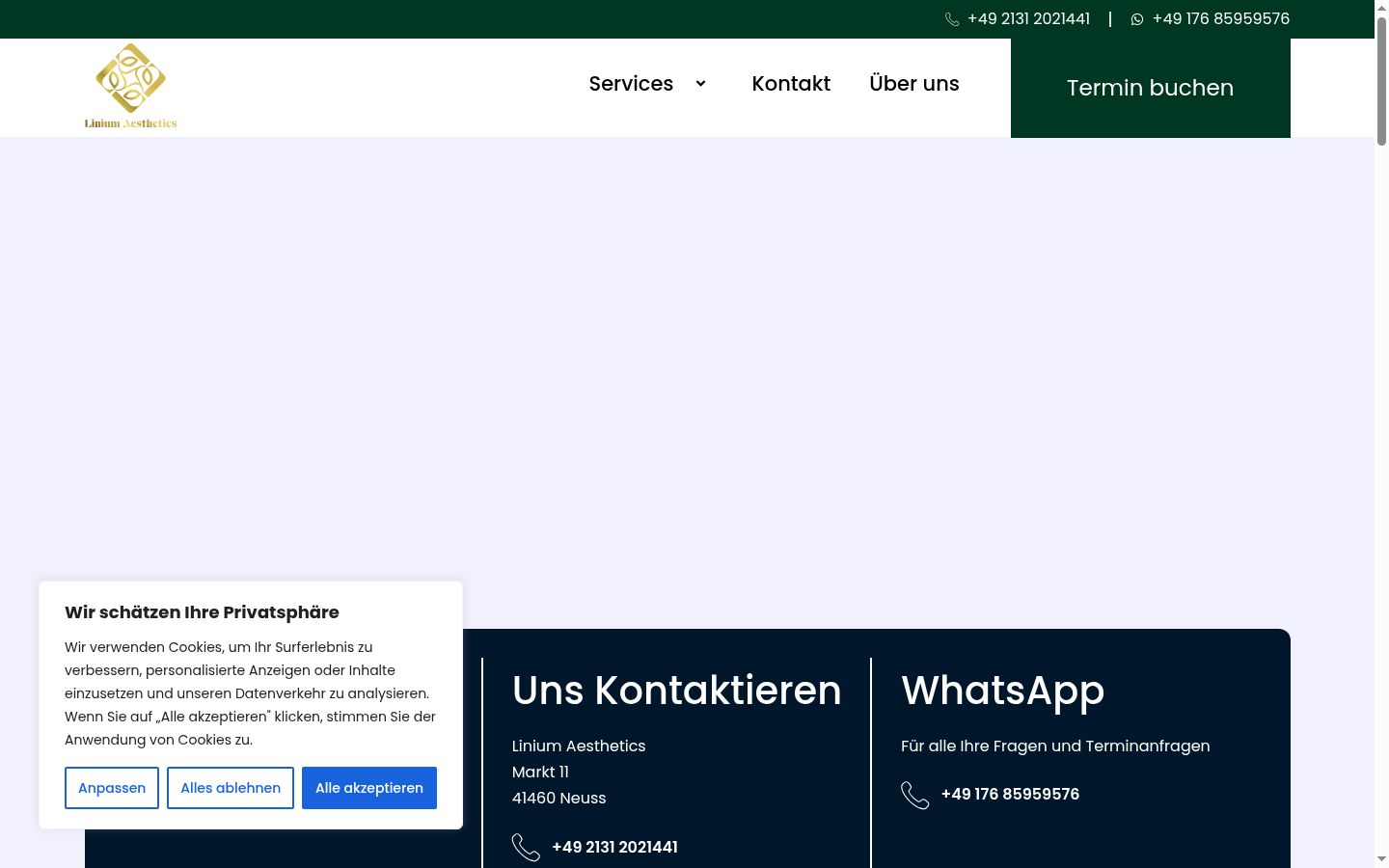Click WhatsApp number +49 176 85959576 in footer
This screenshot has width=1389, height=868.
1010,795
